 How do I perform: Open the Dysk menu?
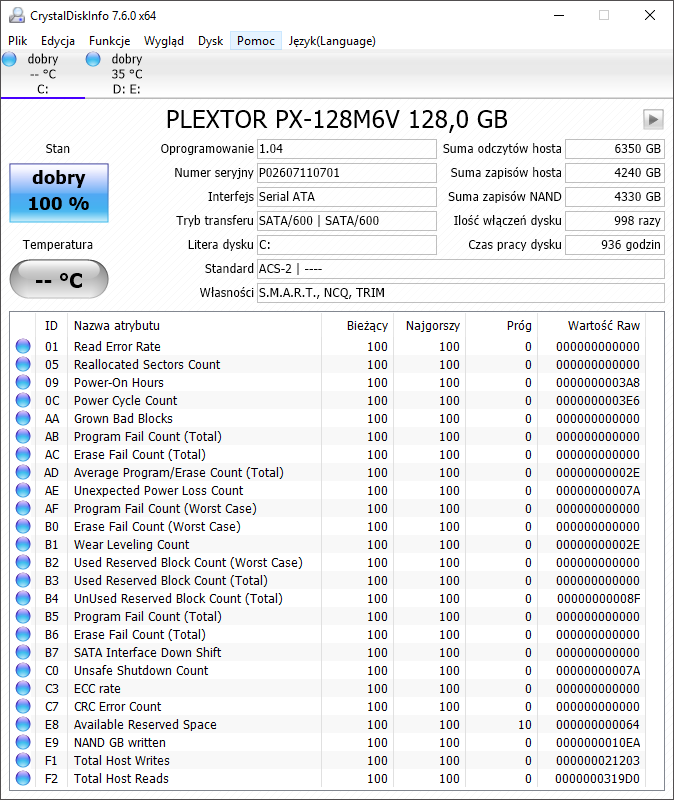210,41
